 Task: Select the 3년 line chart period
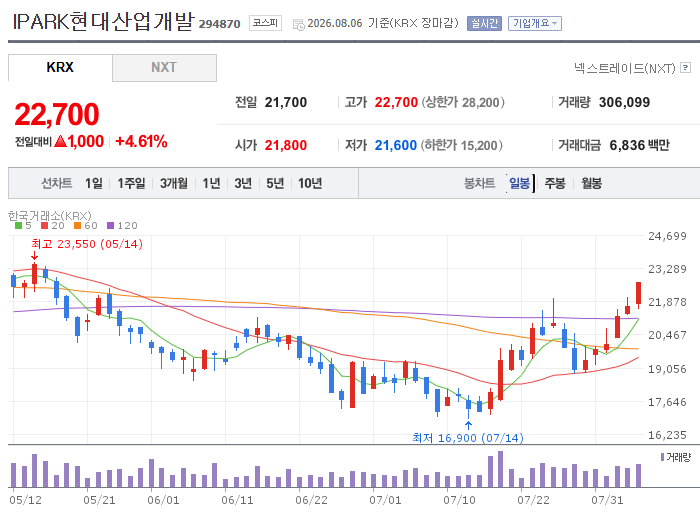tap(243, 183)
